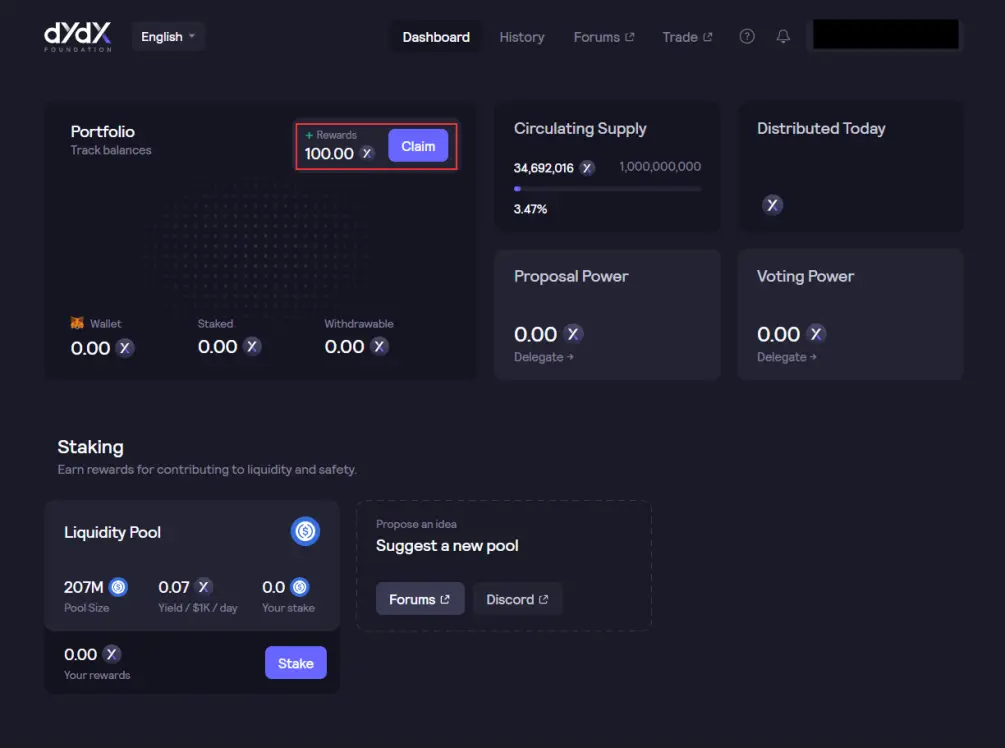The width and height of the screenshot is (1005, 748).
Task: Click the help question mark icon
Action: 747,37
